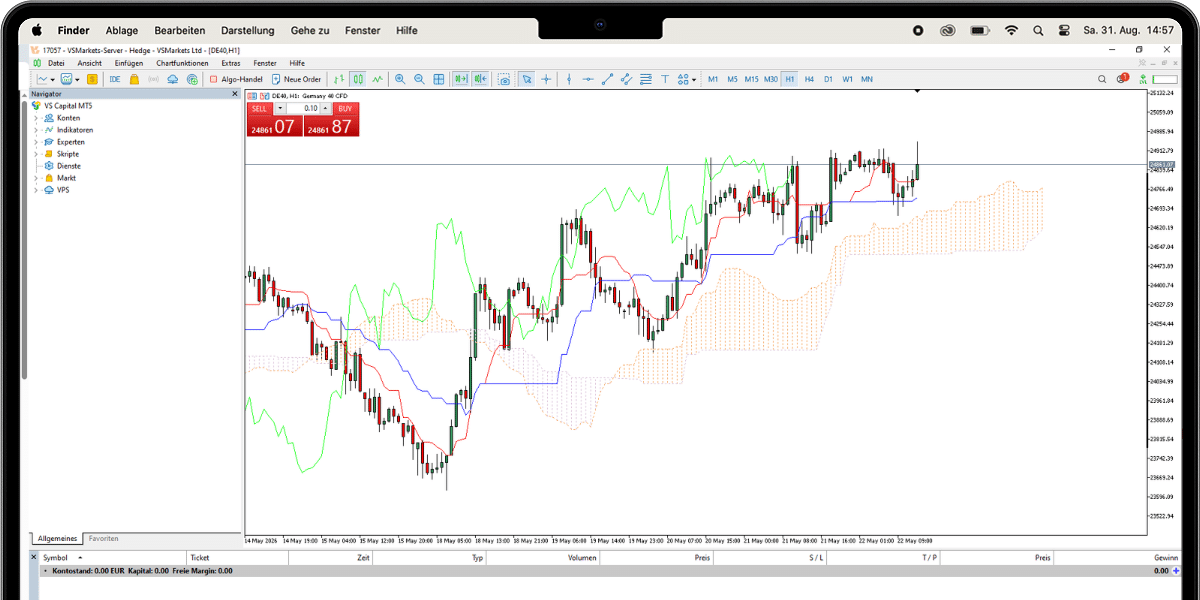This screenshot has height=600, width=1200.
Task: Click the globe with green plus toolbar icon
Action: pos(192,79)
